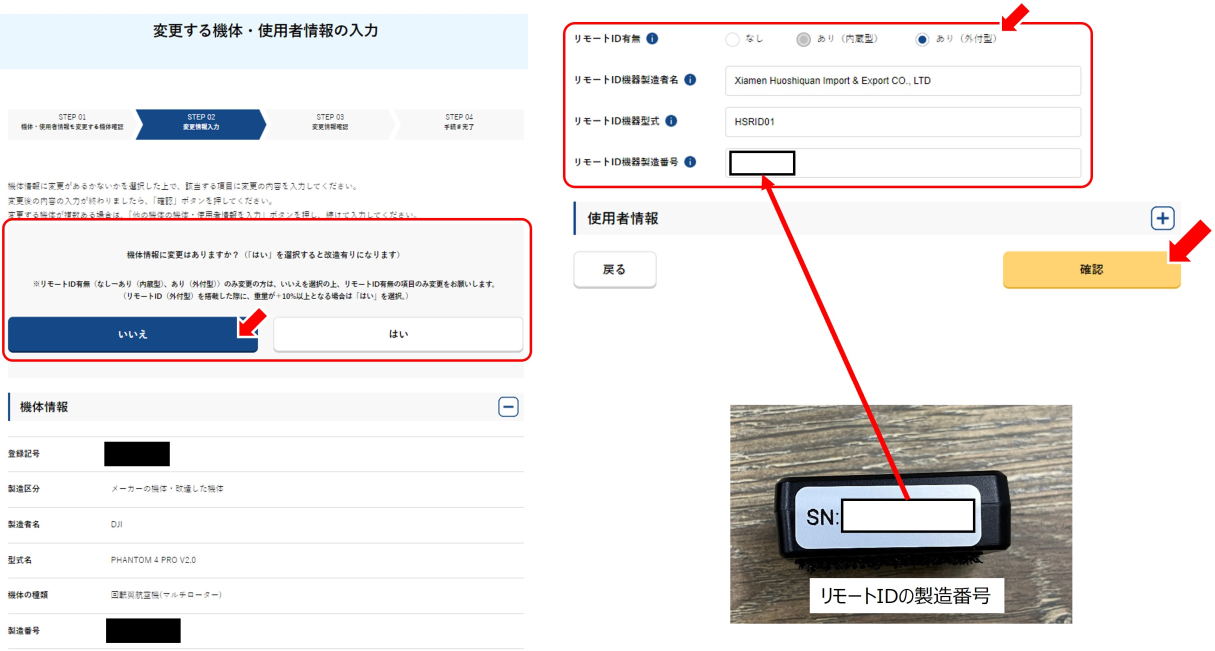Choose the あり（外付型） radio option
The image size is (1215, 651).
point(921,40)
